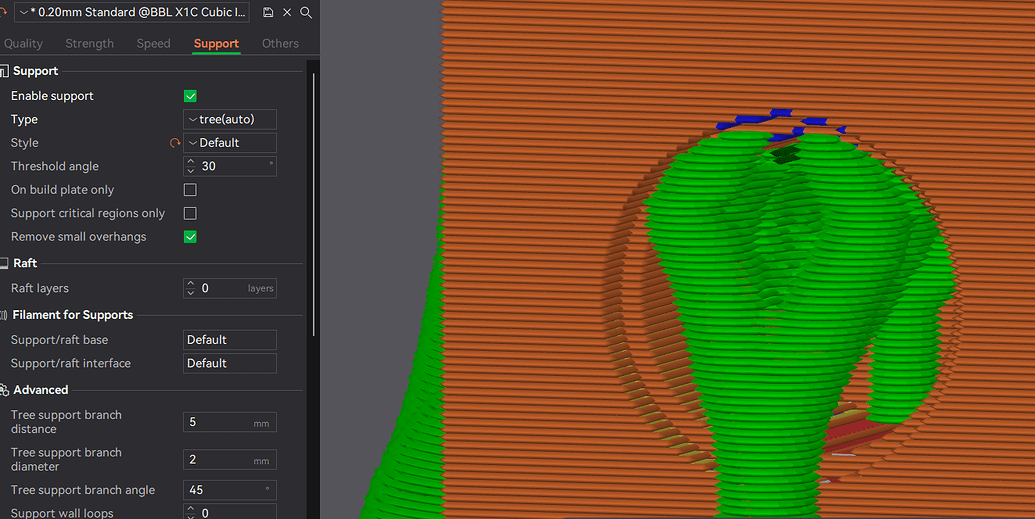Edit Tree support branch distance field
Screen dimensions: 1035x519
(230, 423)
